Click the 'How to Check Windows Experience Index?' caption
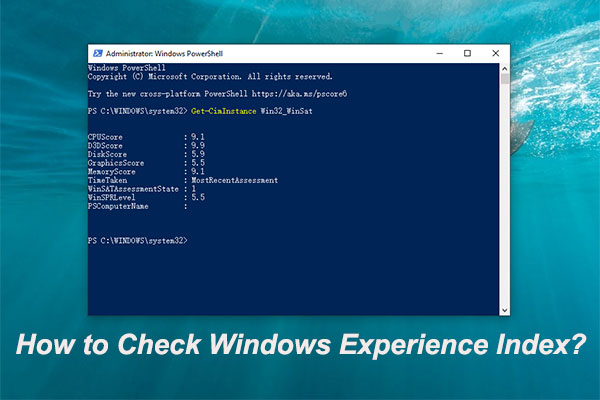Image resolution: width=600 pixels, height=400 pixels. click(301, 344)
